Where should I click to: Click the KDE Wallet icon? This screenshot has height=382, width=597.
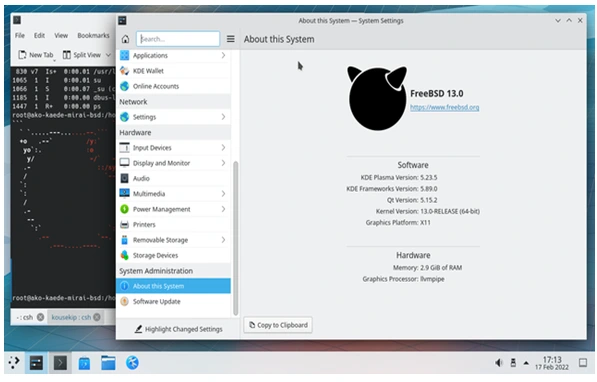click(x=125, y=71)
